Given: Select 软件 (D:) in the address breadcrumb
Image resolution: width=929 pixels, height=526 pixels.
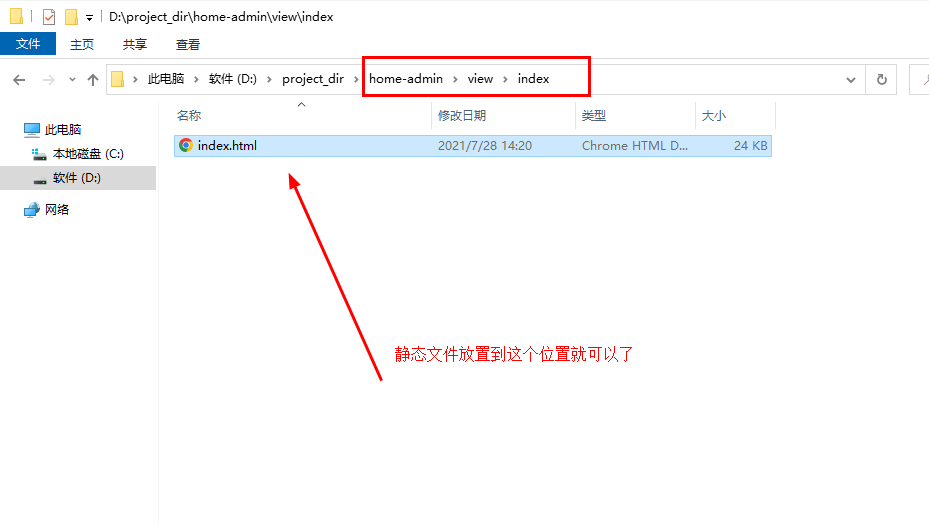Looking at the screenshot, I should (x=233, y=79).
